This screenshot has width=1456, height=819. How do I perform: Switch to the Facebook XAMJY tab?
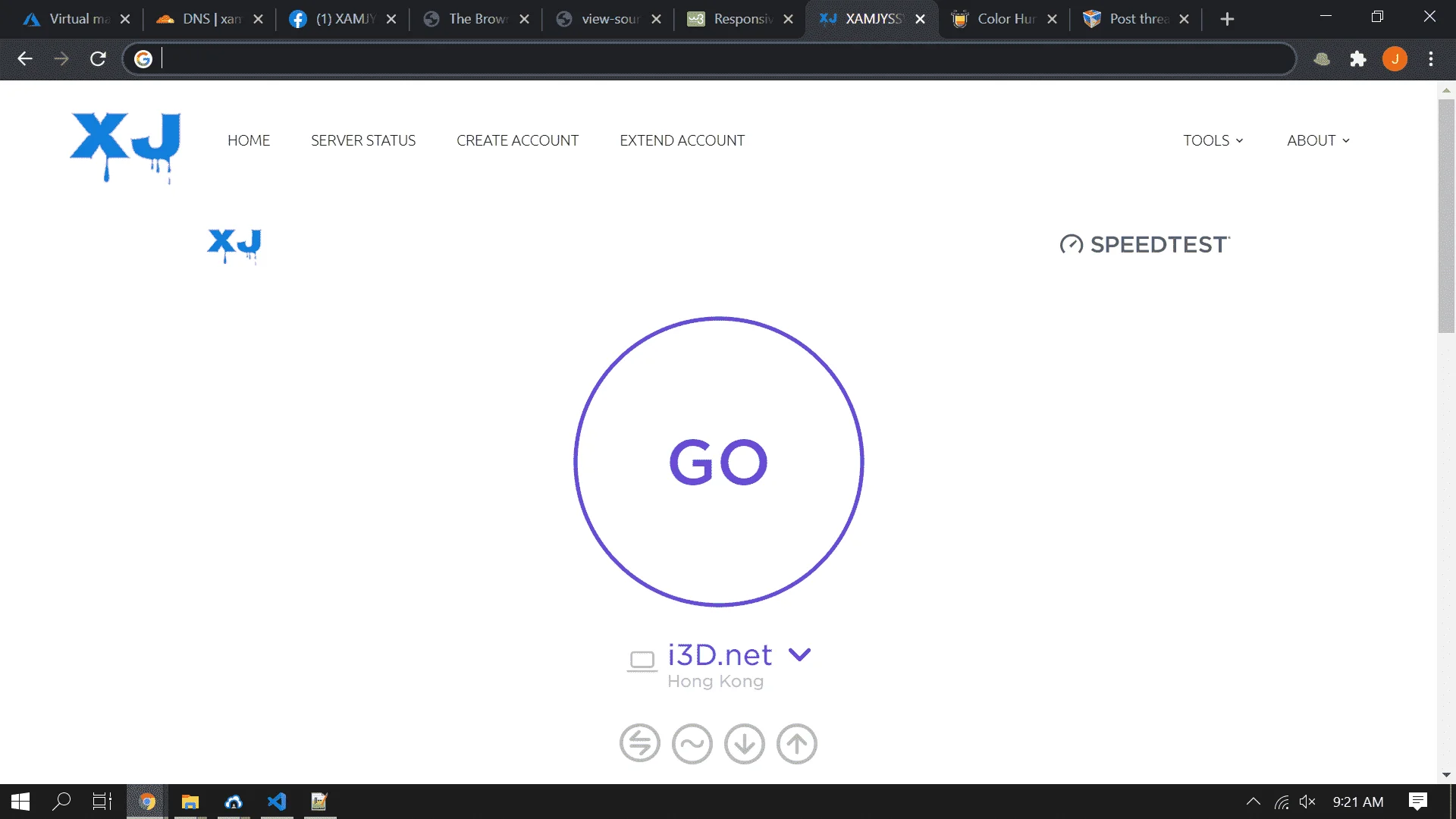coord(342,19)
